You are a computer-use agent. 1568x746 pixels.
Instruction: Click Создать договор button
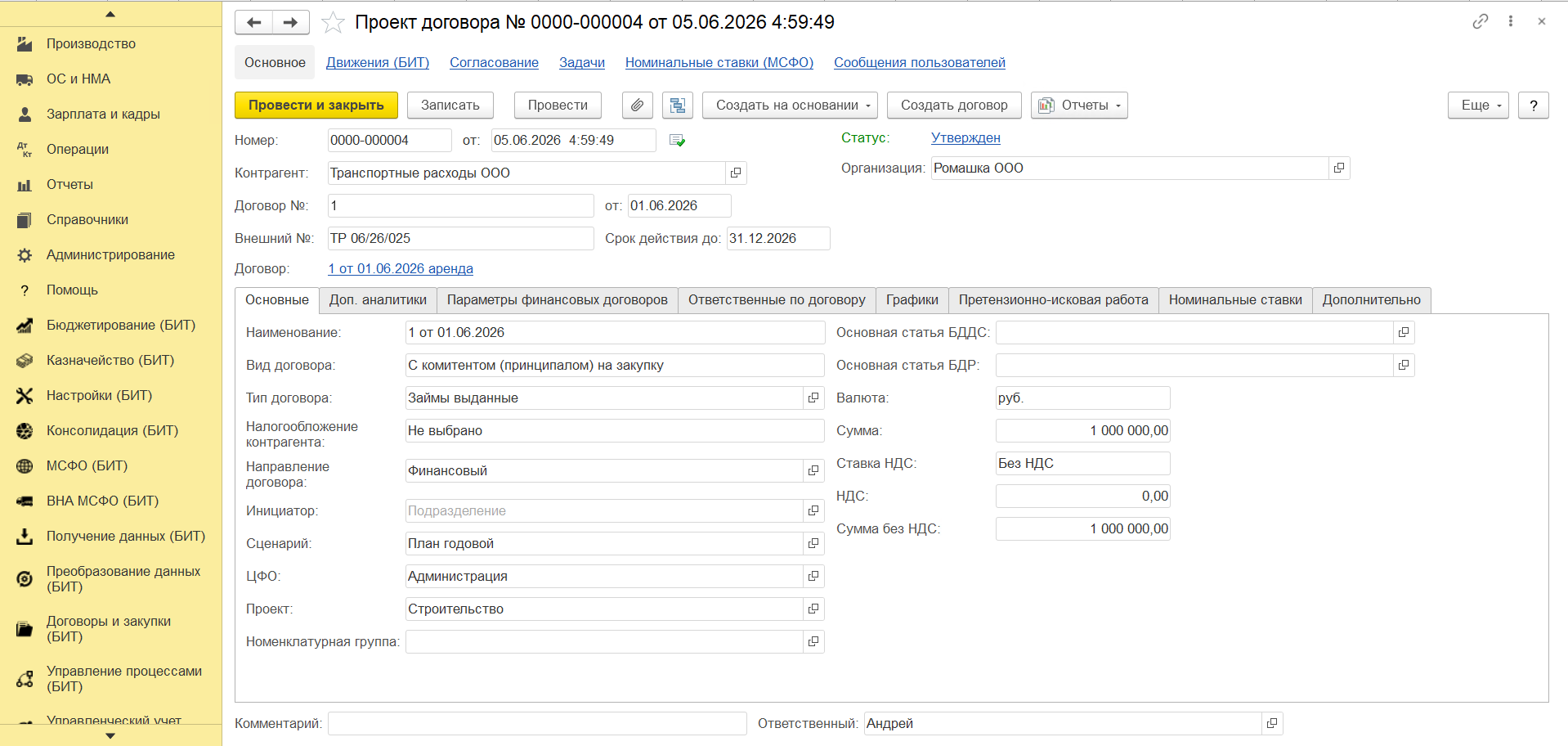tap(954, 105)
